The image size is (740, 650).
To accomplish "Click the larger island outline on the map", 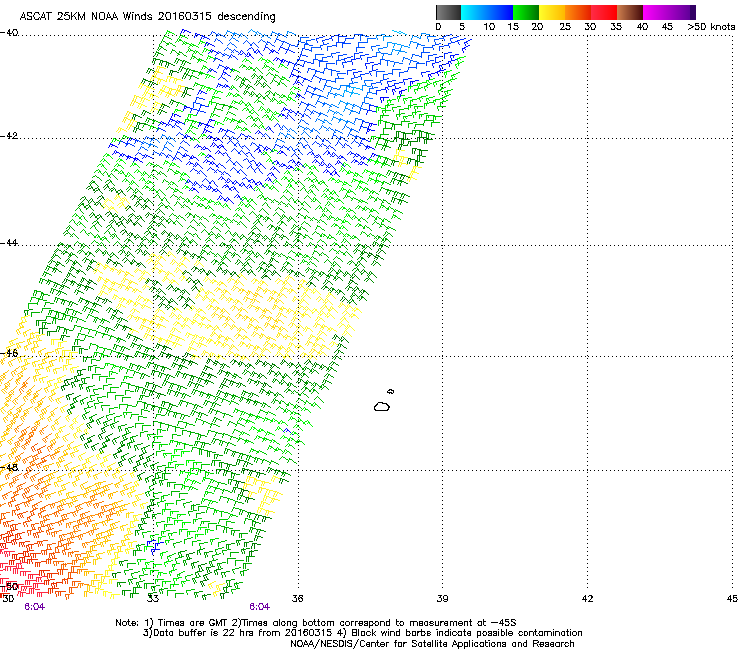I will (382, 406).
